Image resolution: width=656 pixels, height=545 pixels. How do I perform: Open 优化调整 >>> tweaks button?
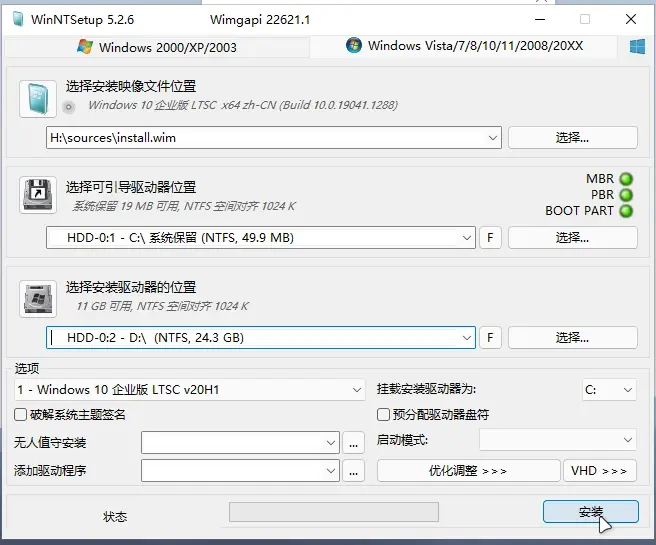click(469, 471)
